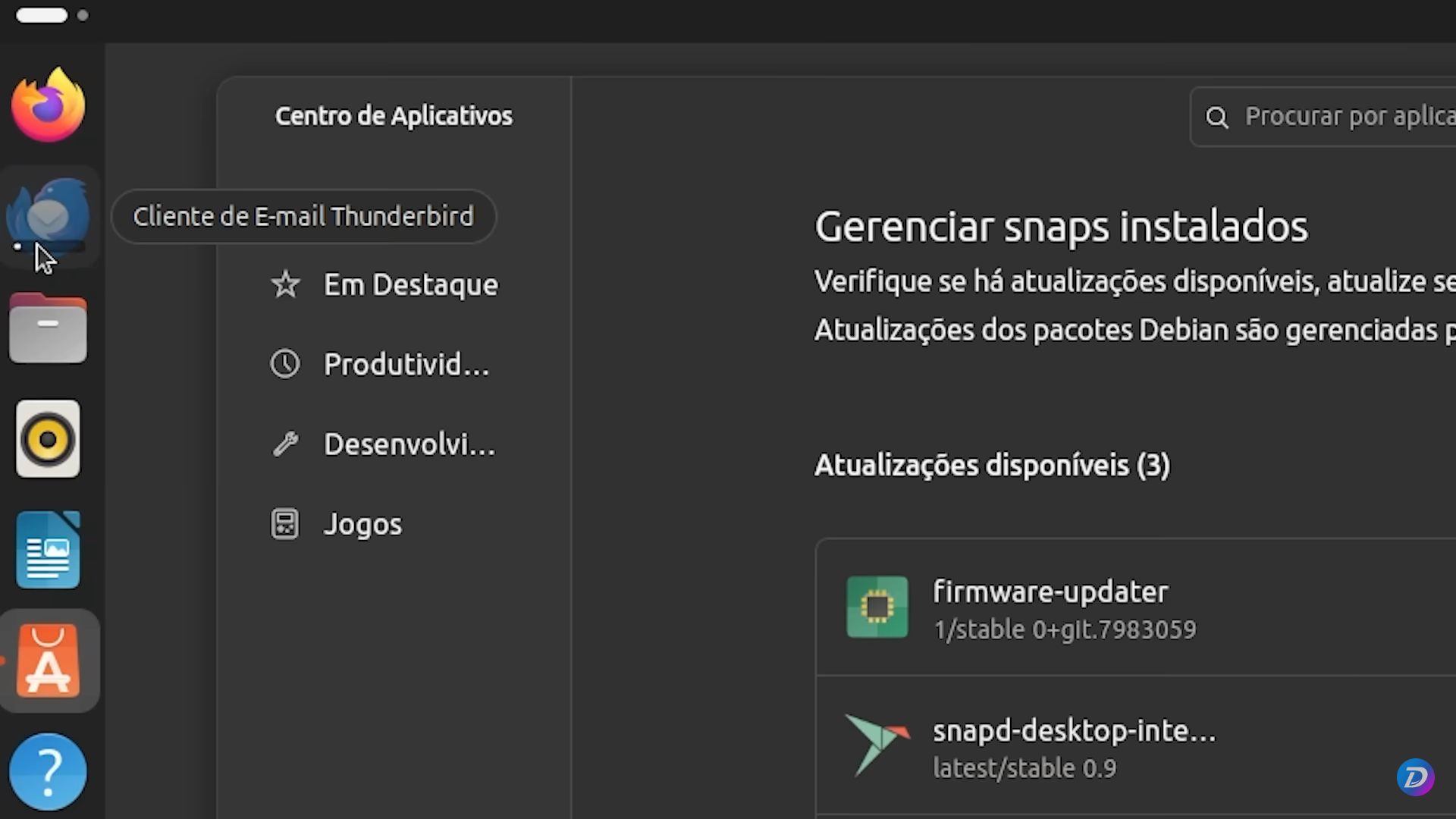Click the App Center icon in the dock
This screenshot has height=819, width=1456.
click(x=48, y=660)
